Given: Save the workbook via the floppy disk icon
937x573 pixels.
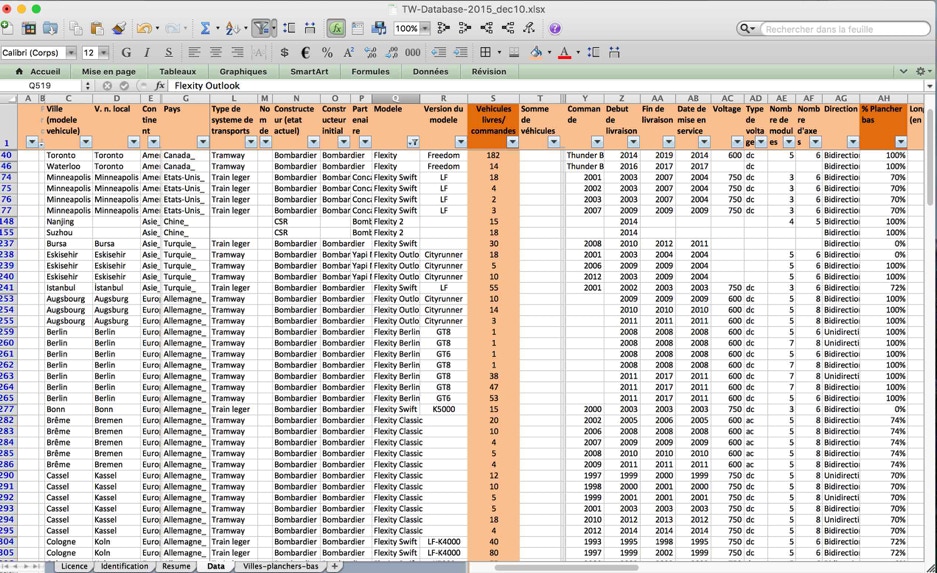Looking at the screenshot, I should click(379, 28).
